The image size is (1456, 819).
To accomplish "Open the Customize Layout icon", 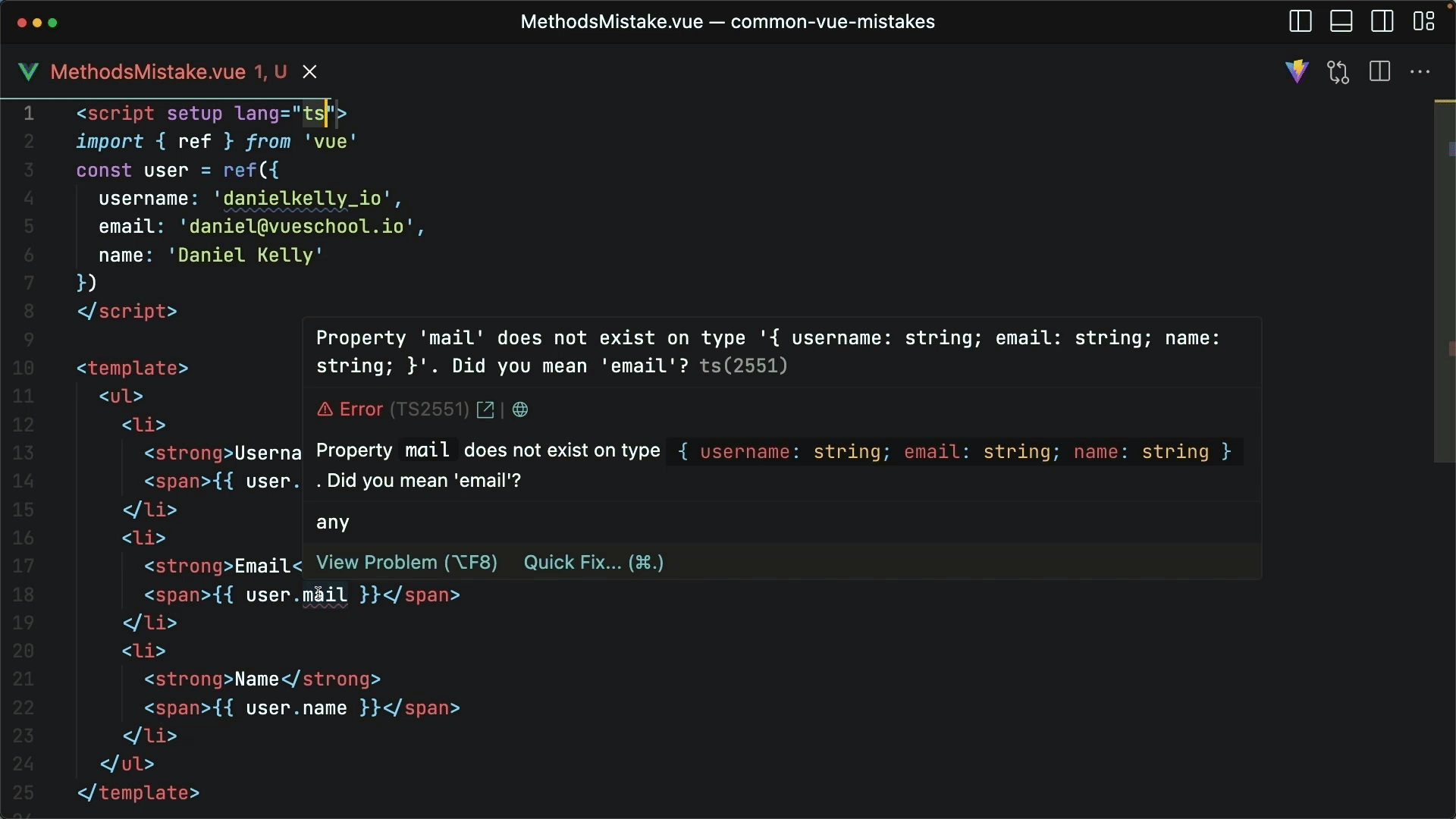I will pyautogui.click(x=1423, y=21).
